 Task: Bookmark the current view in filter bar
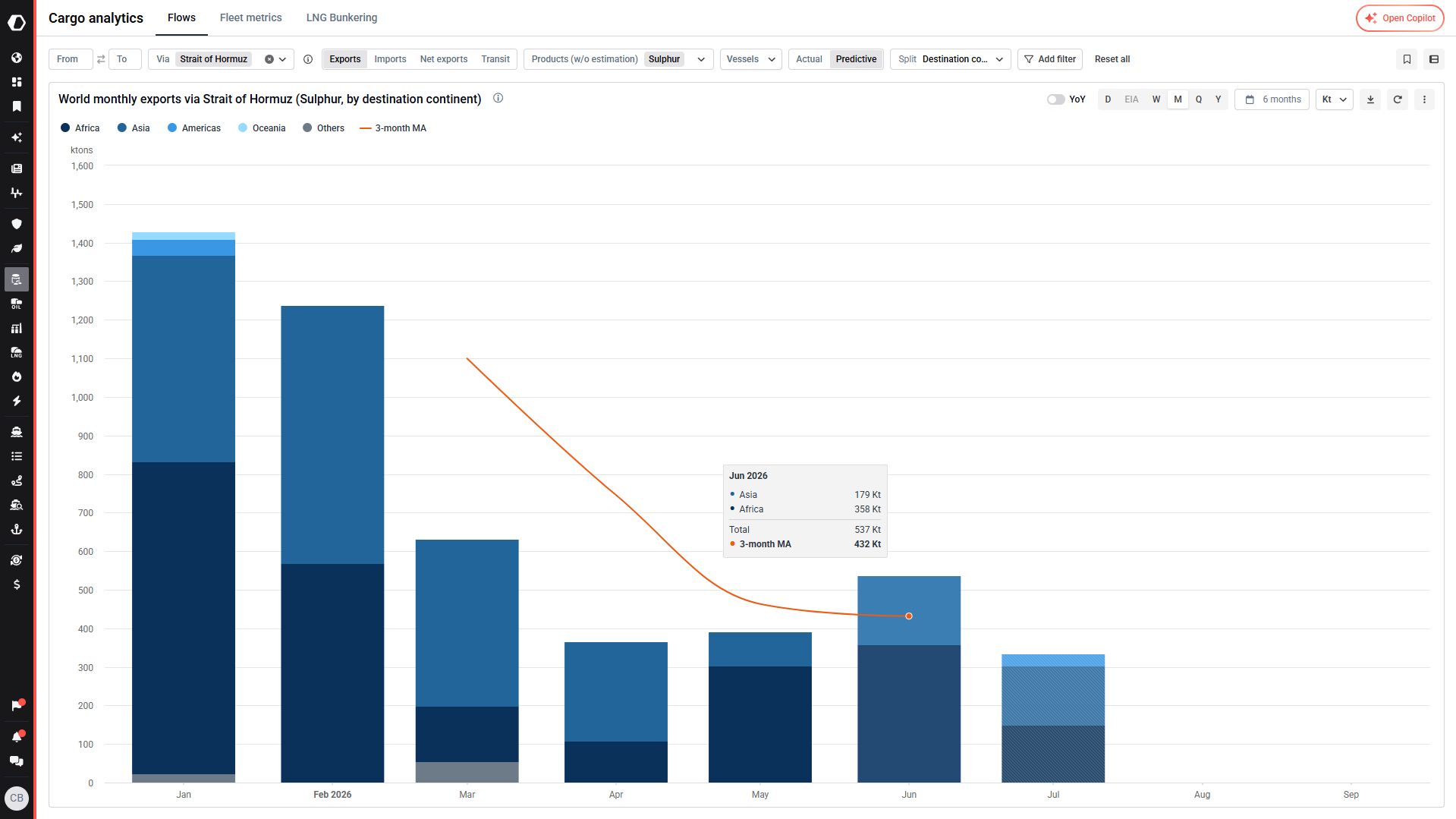1407,59
